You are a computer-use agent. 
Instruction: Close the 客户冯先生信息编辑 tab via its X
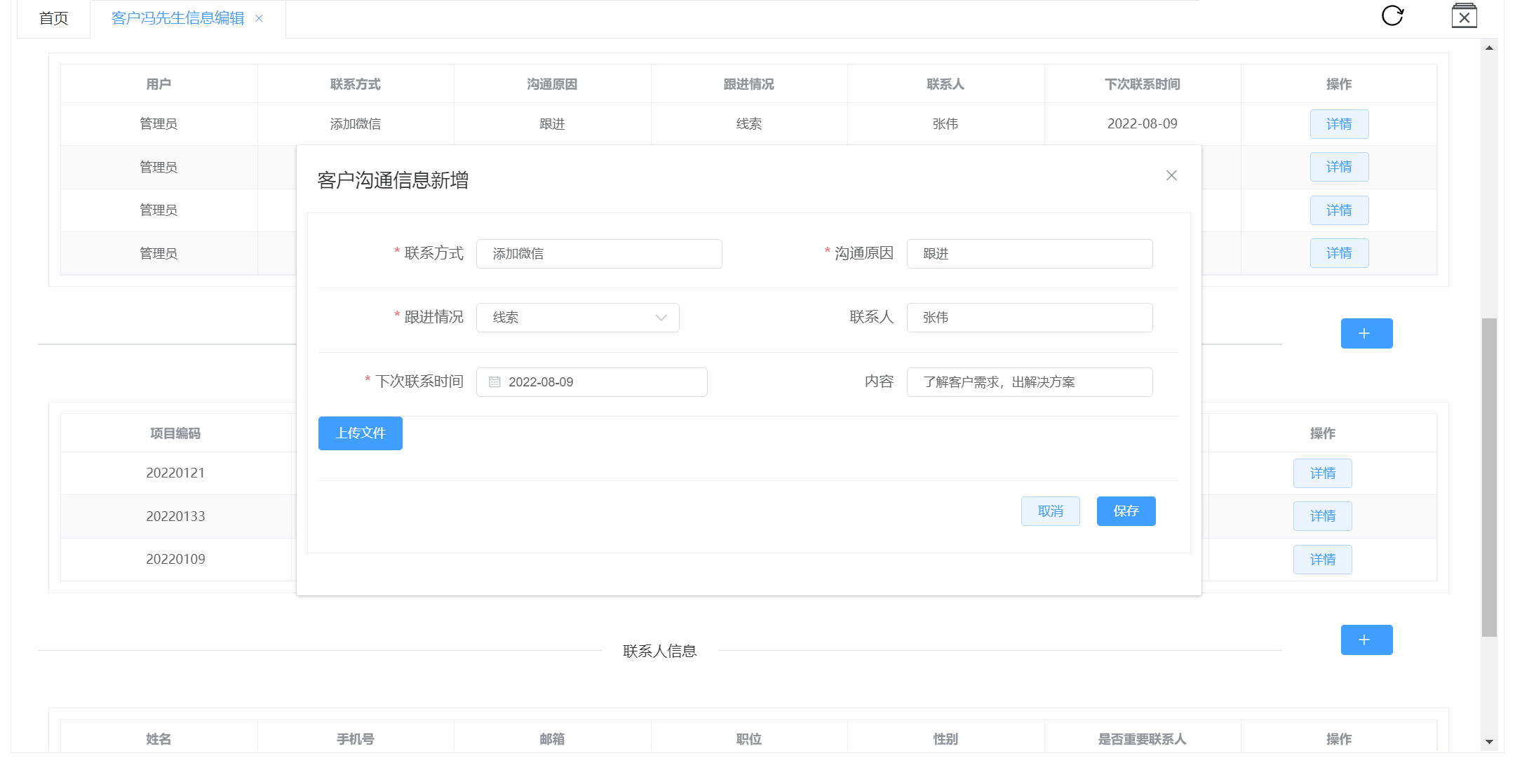[259, 19]
